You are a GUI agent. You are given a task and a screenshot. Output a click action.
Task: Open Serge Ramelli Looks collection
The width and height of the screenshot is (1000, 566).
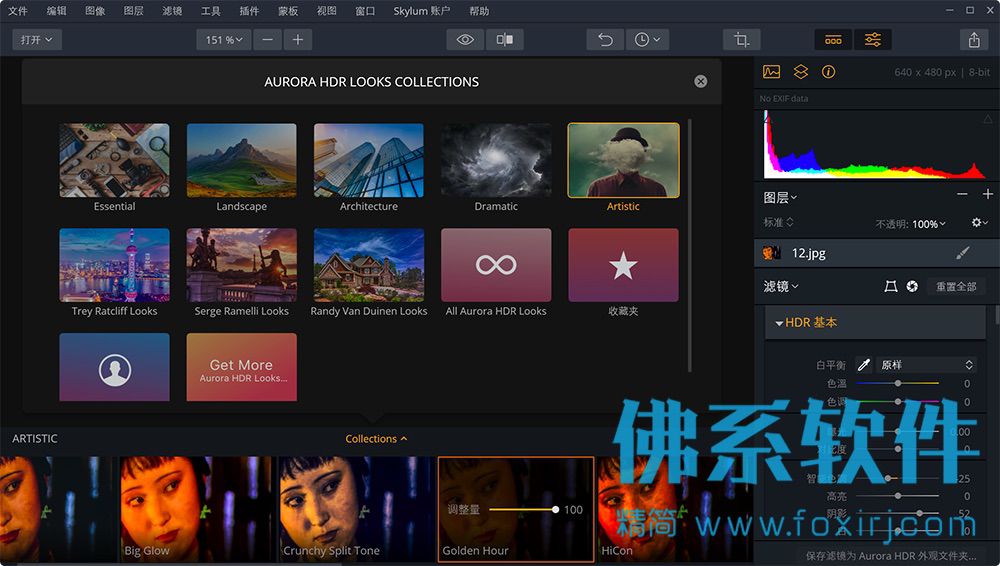click(x=241, y=272)
